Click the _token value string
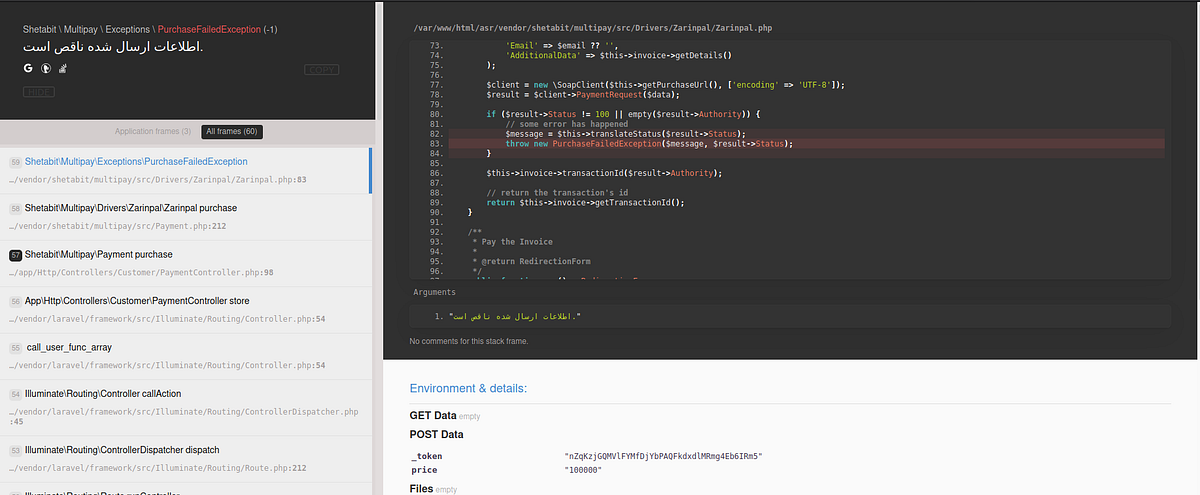Screen dimensions: 1200x495 pyautogui.click(x=664, y=456)
